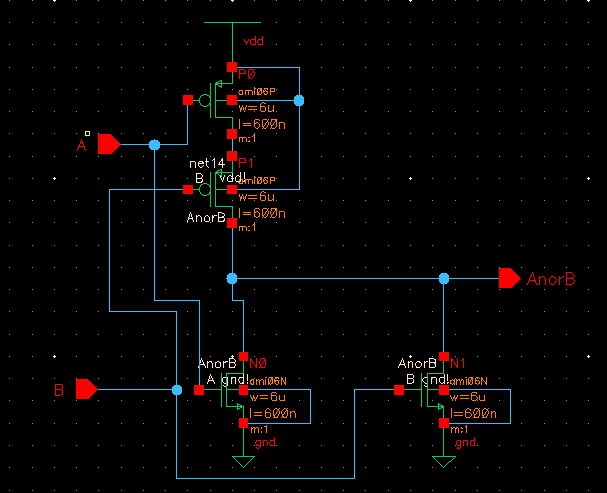
Task: Click the wire junction dot on net A
Action: 154,145
